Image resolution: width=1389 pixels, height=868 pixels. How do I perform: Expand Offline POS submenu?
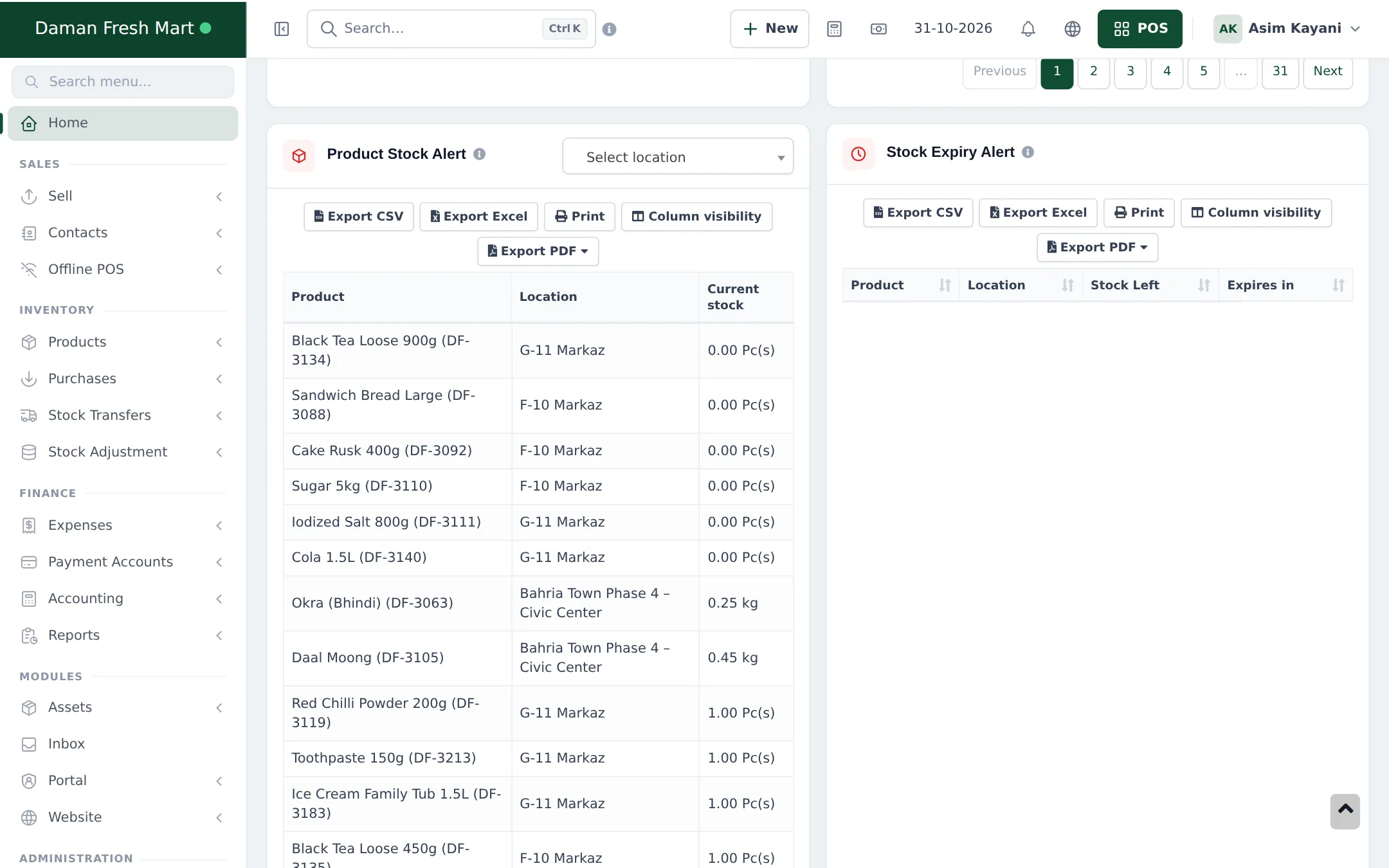click(123, 269)
